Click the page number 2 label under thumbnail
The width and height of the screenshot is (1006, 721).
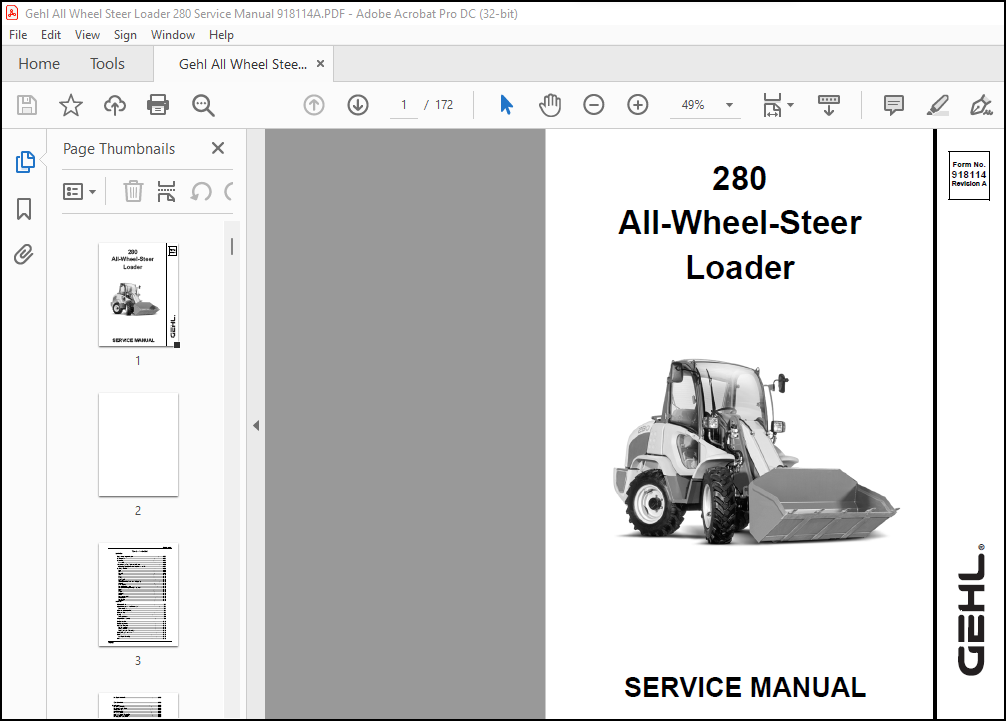pyautogui.click(x=138, y=511)
